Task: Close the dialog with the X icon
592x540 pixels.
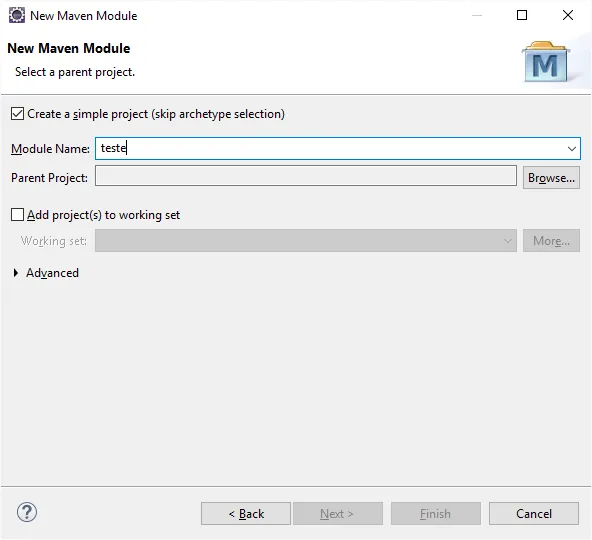Action: [568, 15]
